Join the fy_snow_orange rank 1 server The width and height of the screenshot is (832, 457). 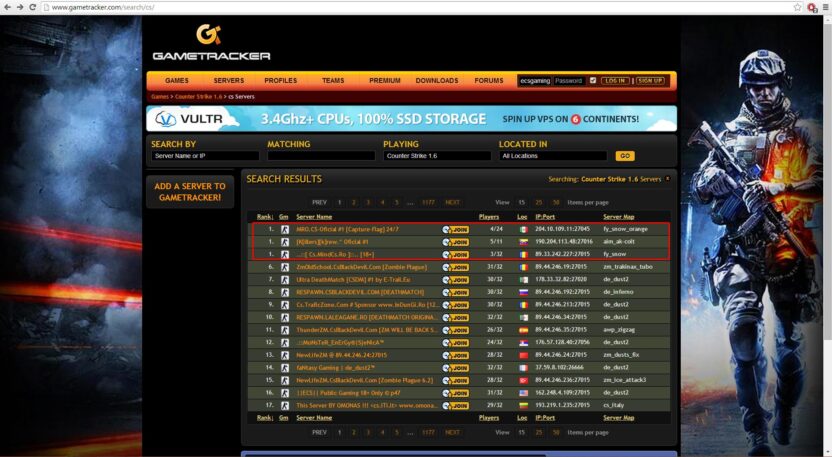pyautogui.click(x=455, y=230)
